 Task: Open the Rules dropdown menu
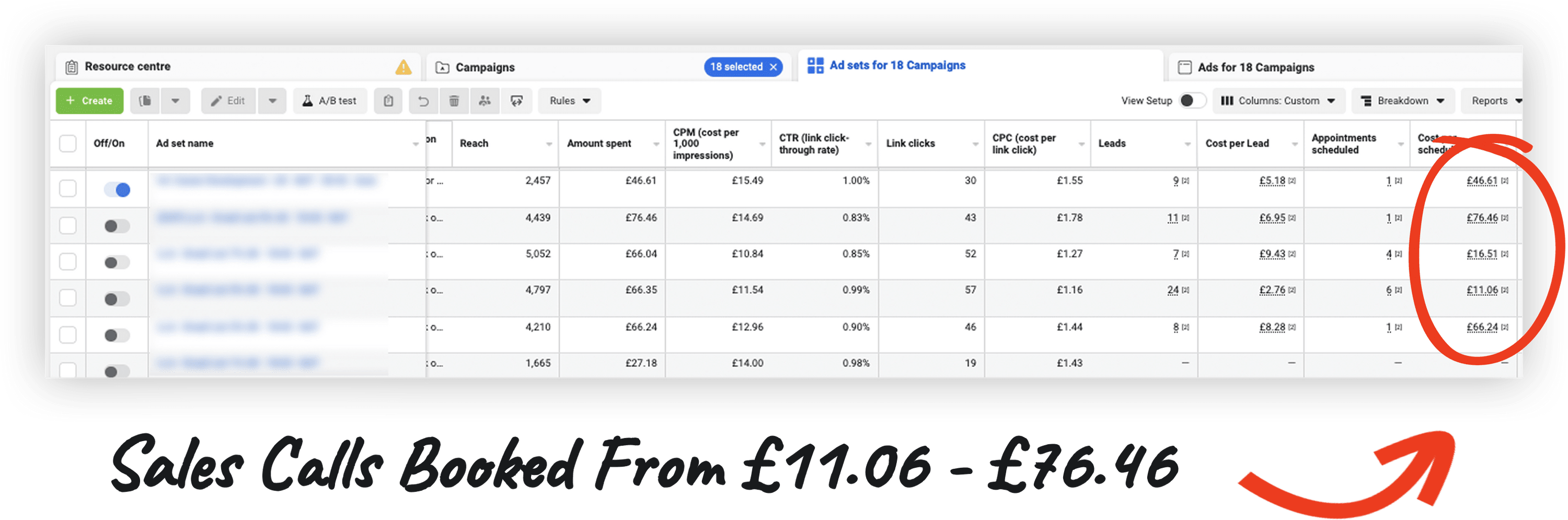[569, 101]
